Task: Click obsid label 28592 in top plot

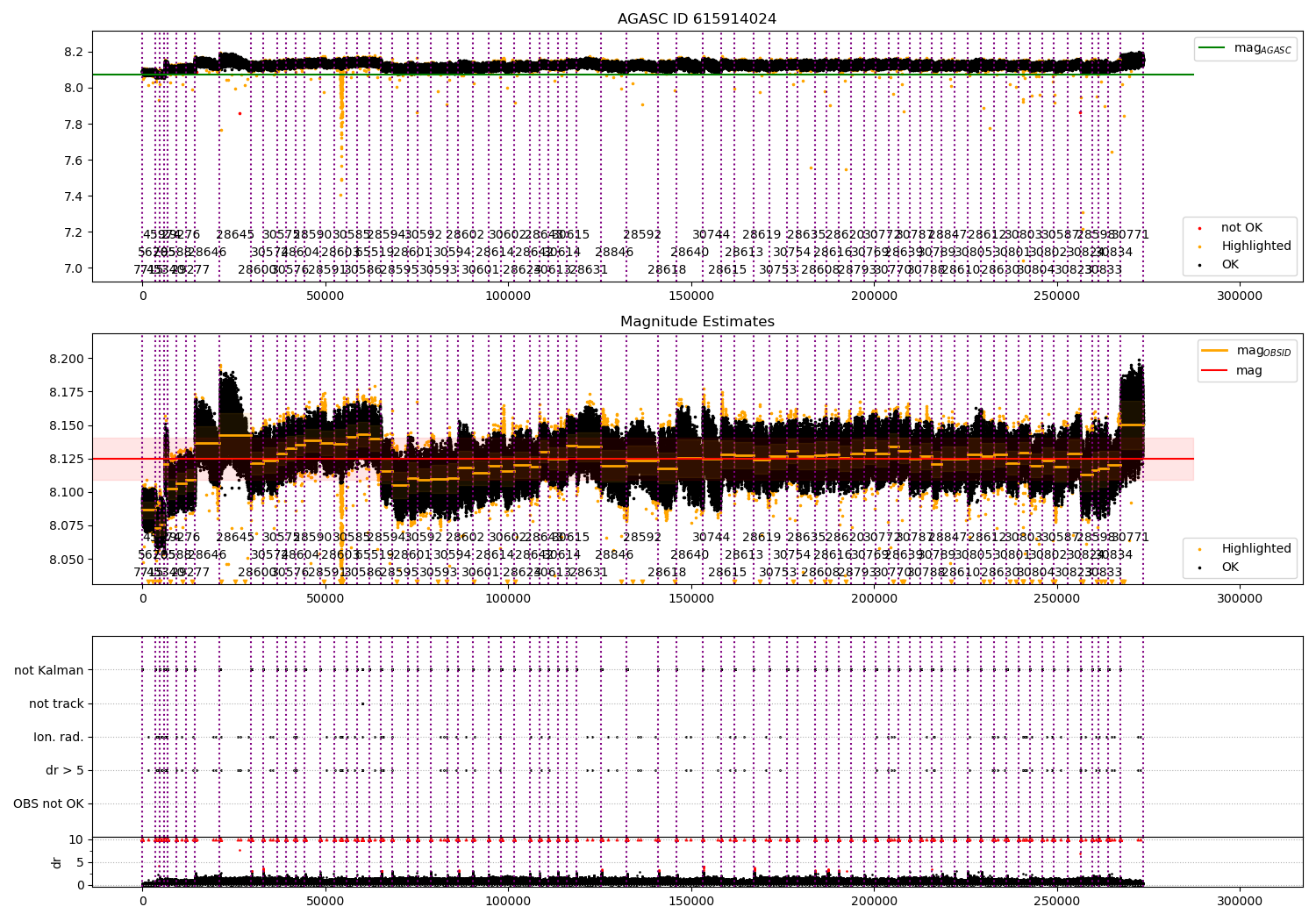Action: (x=642, y=235)
